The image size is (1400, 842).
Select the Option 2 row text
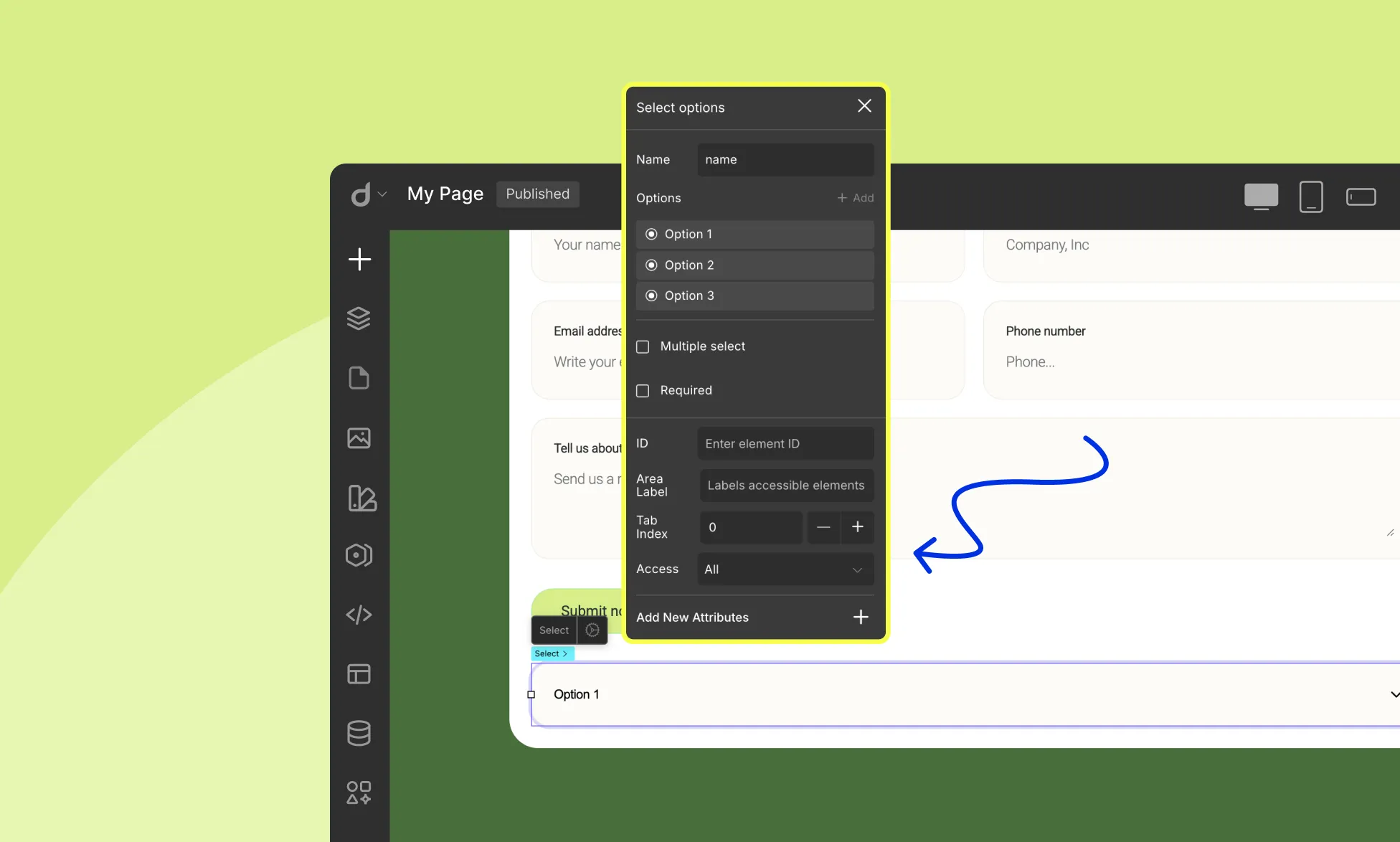[689, 265]
